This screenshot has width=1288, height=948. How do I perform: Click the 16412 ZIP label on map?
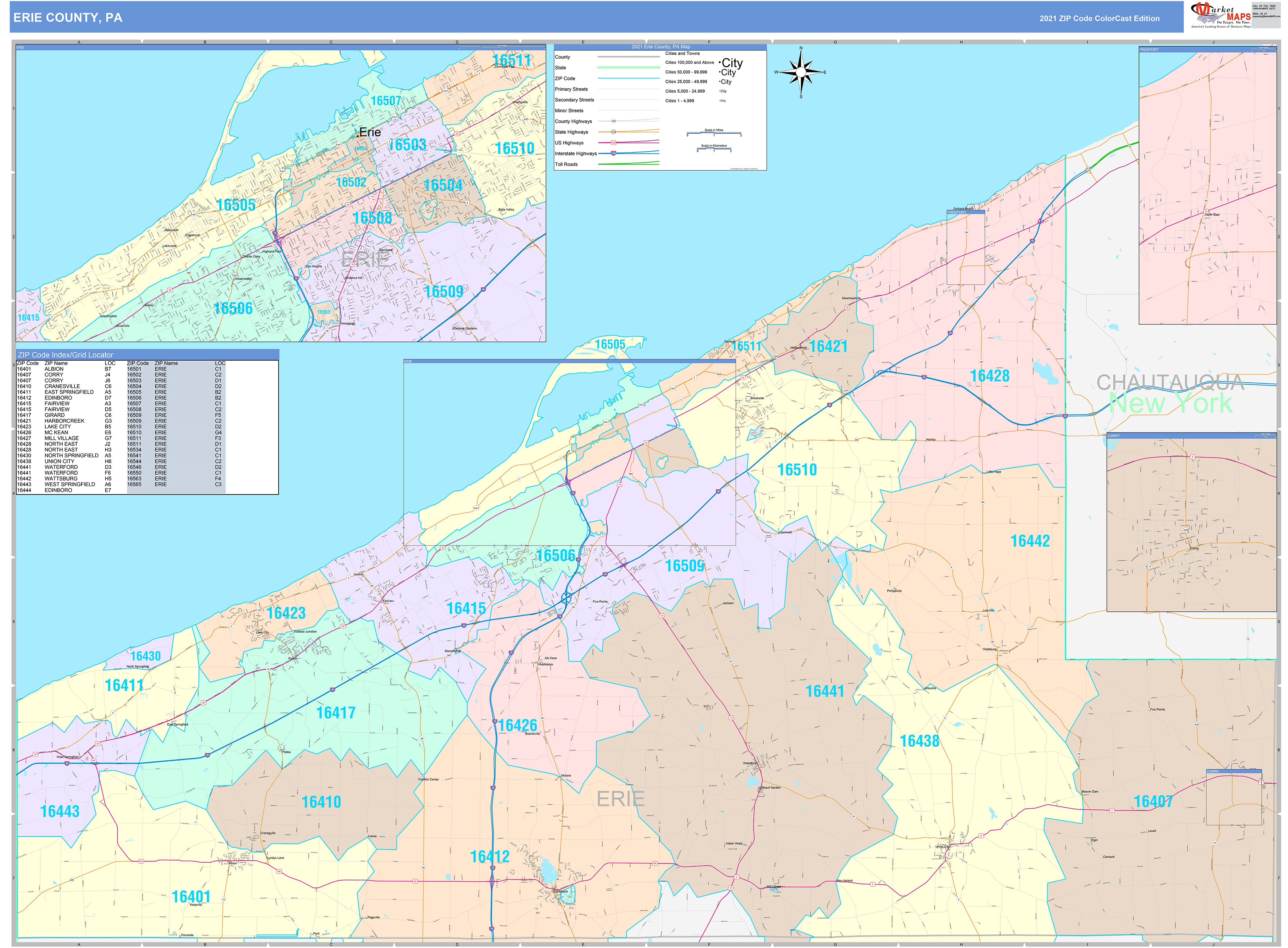point(490,857)
